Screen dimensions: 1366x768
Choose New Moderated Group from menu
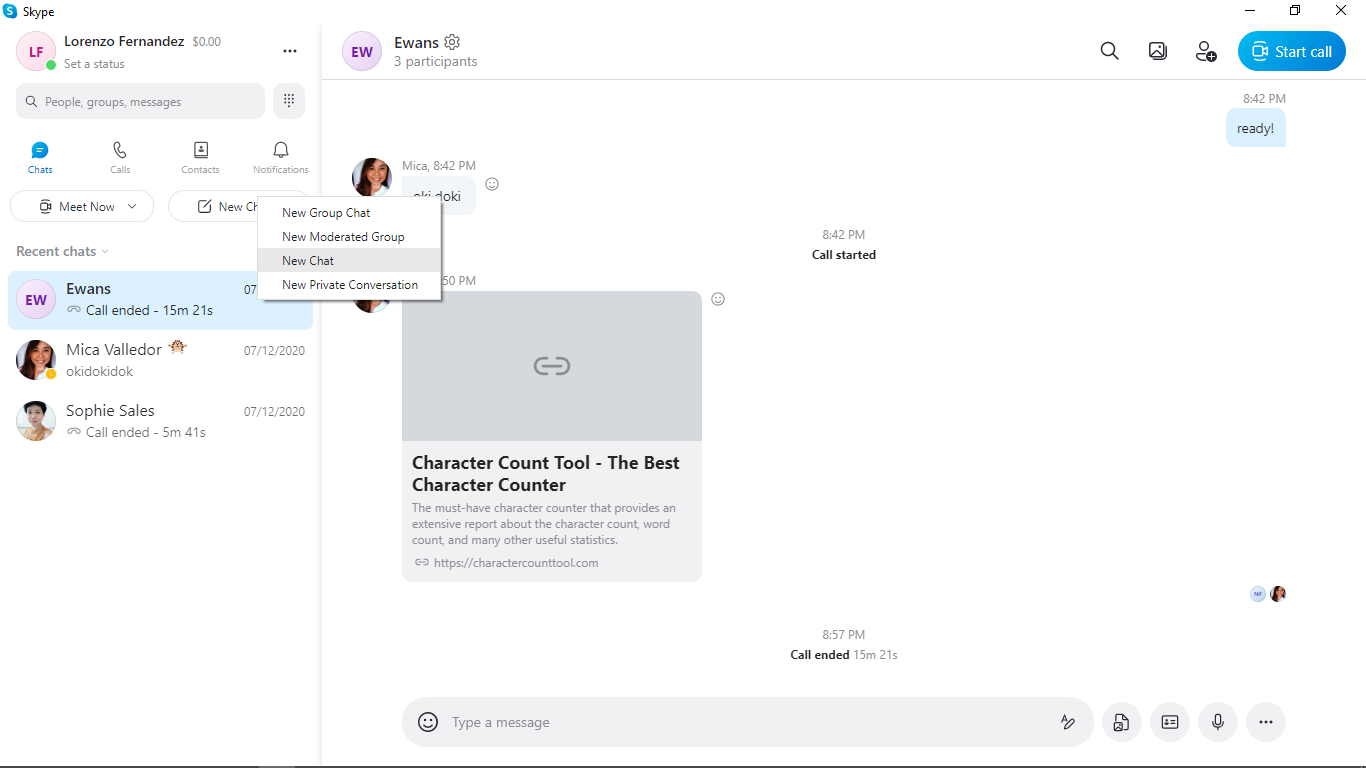click(x=349, y=237)
